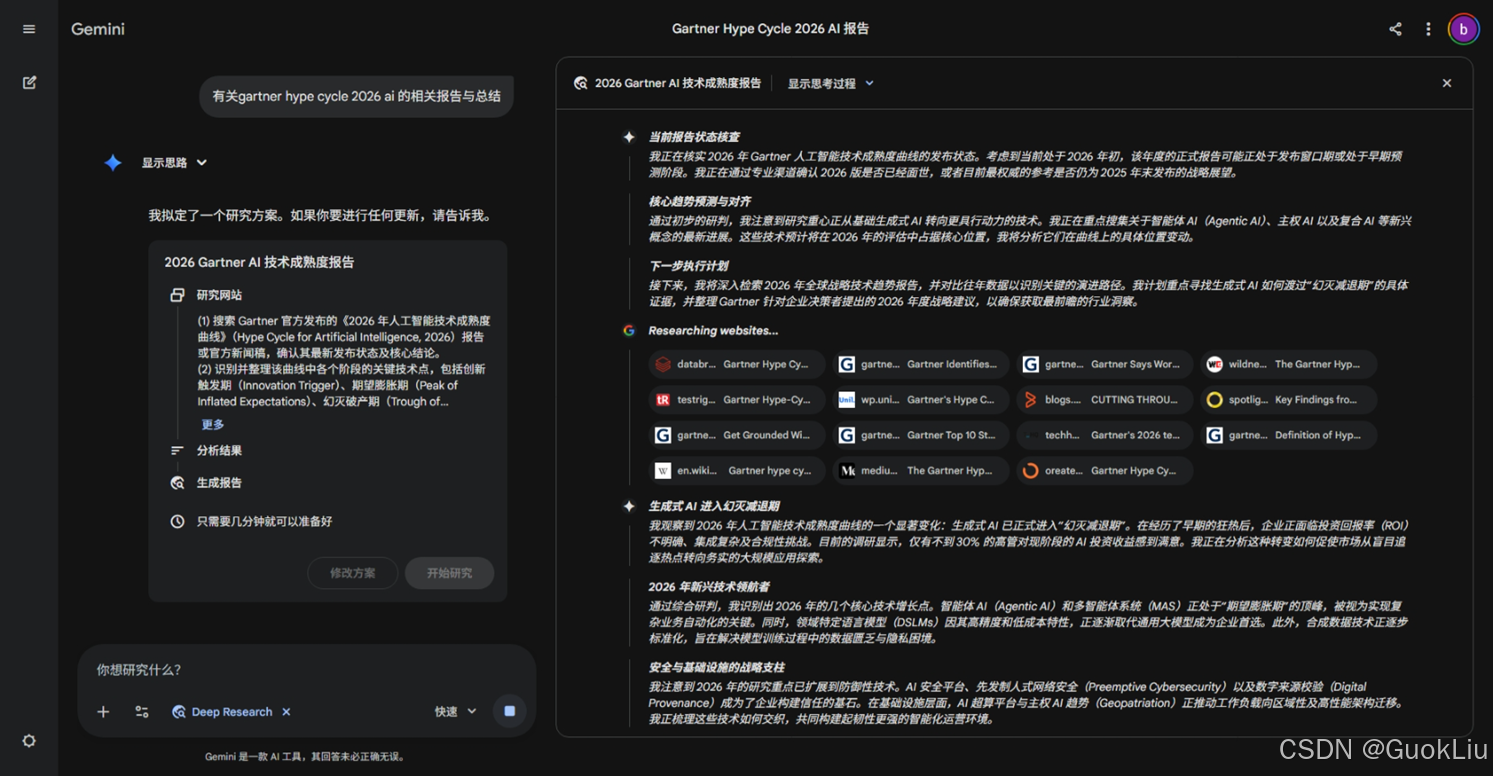The image size is (1493, 776).
Task: Click the 2026 年新兴技术领航者 heading
Action: (x=709, y=587)
